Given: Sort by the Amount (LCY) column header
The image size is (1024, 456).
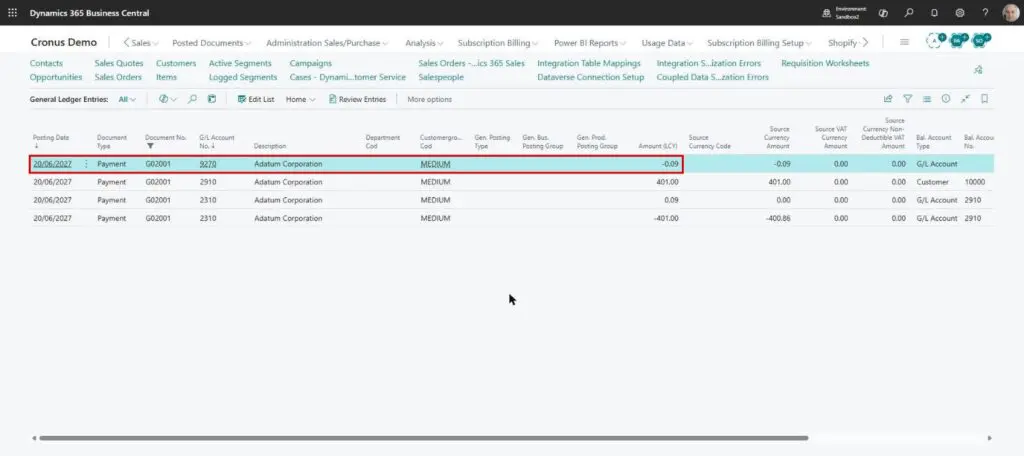Looking at the screenshot, I should tap(658, 146).
